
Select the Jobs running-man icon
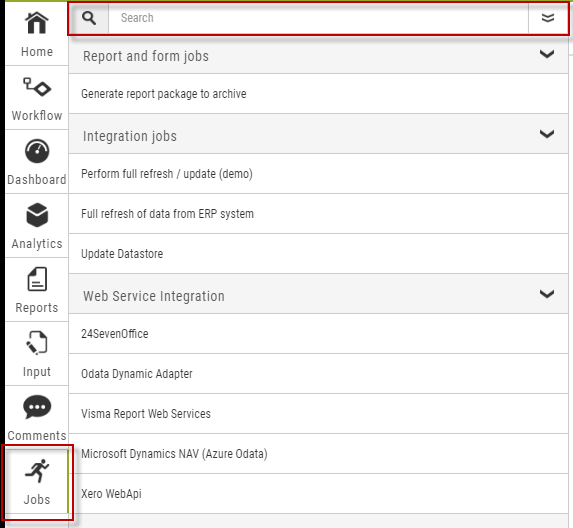(37, 471)
